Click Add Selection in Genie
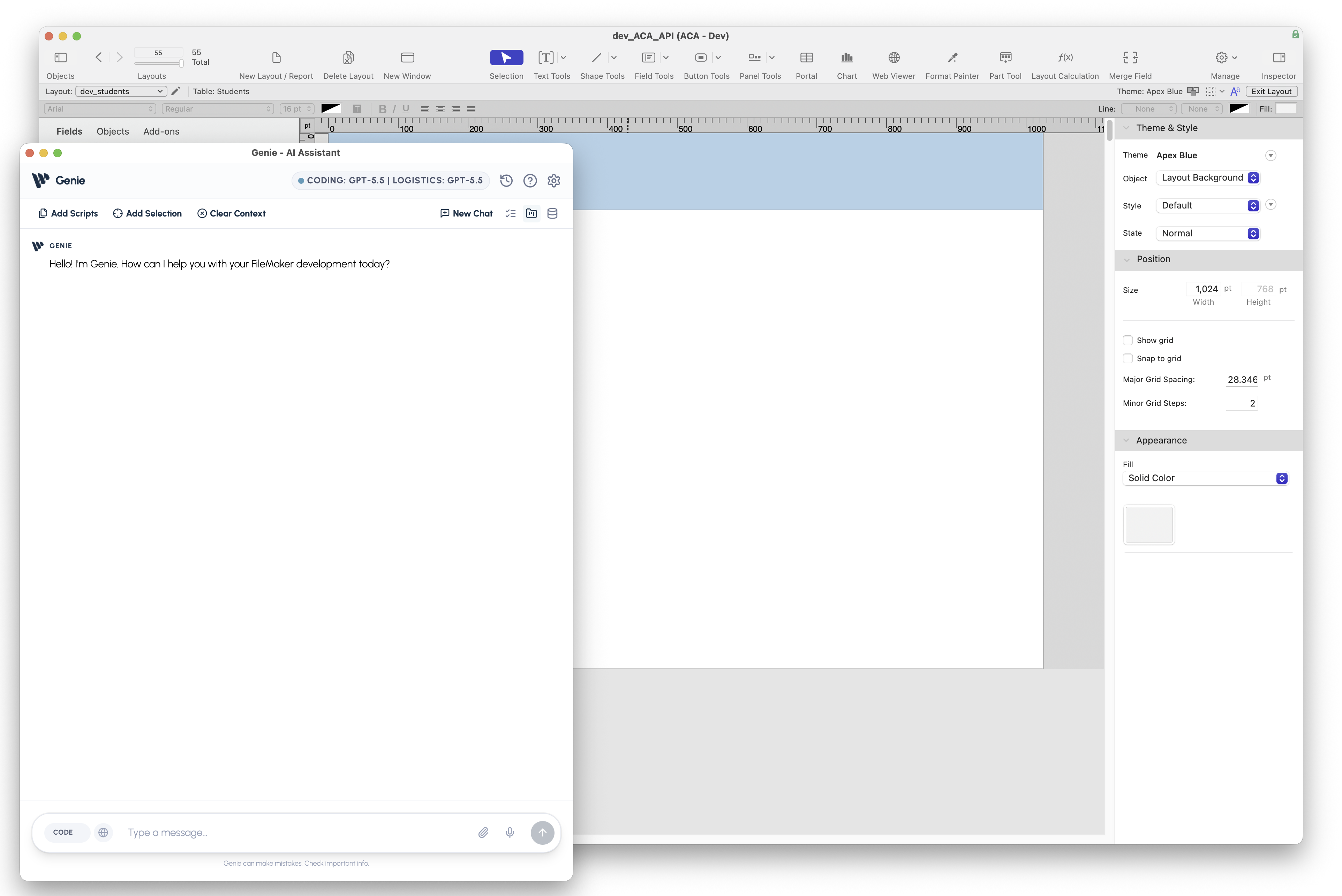The image size is (1342, 896). click(x=147, y=213)
